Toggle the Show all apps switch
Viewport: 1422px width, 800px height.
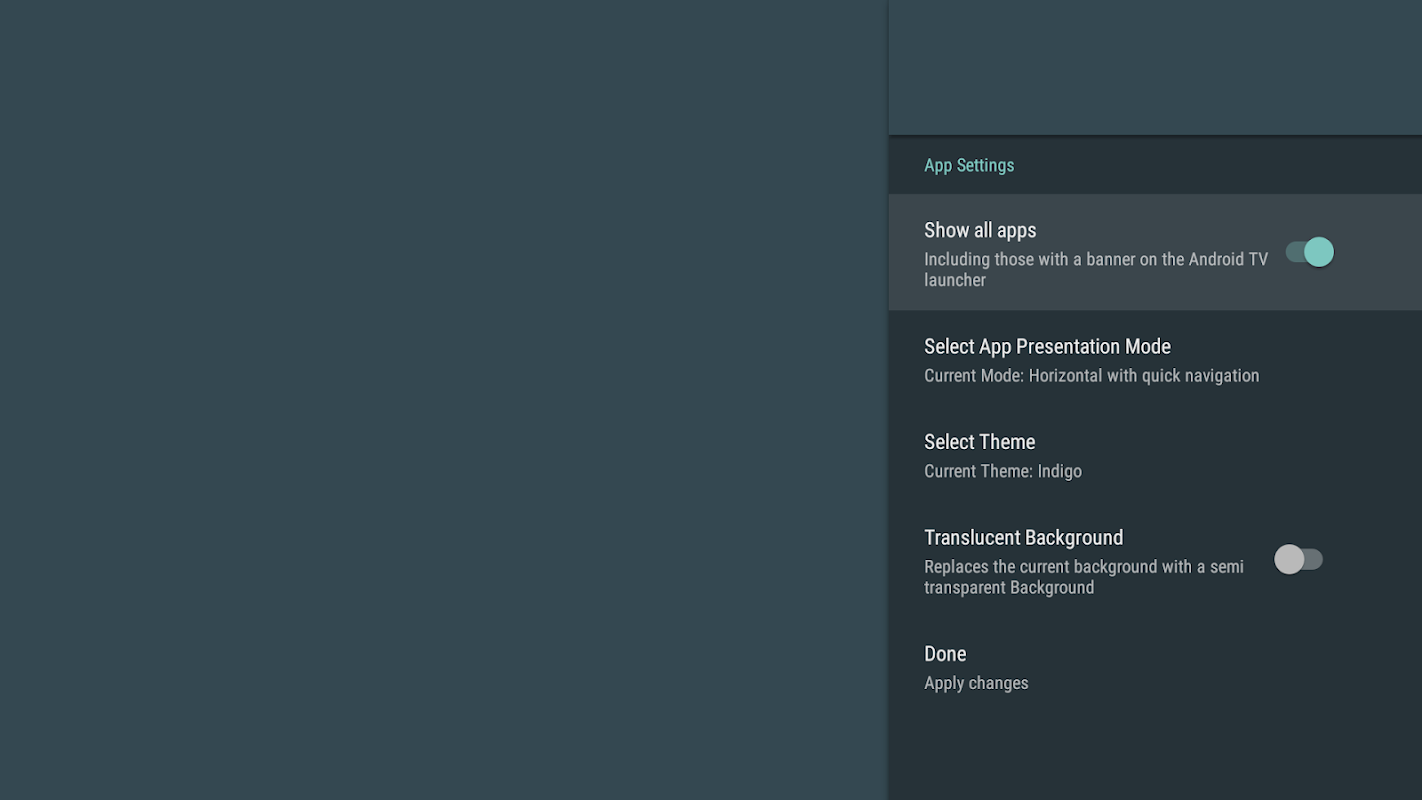pos(1309,252)
